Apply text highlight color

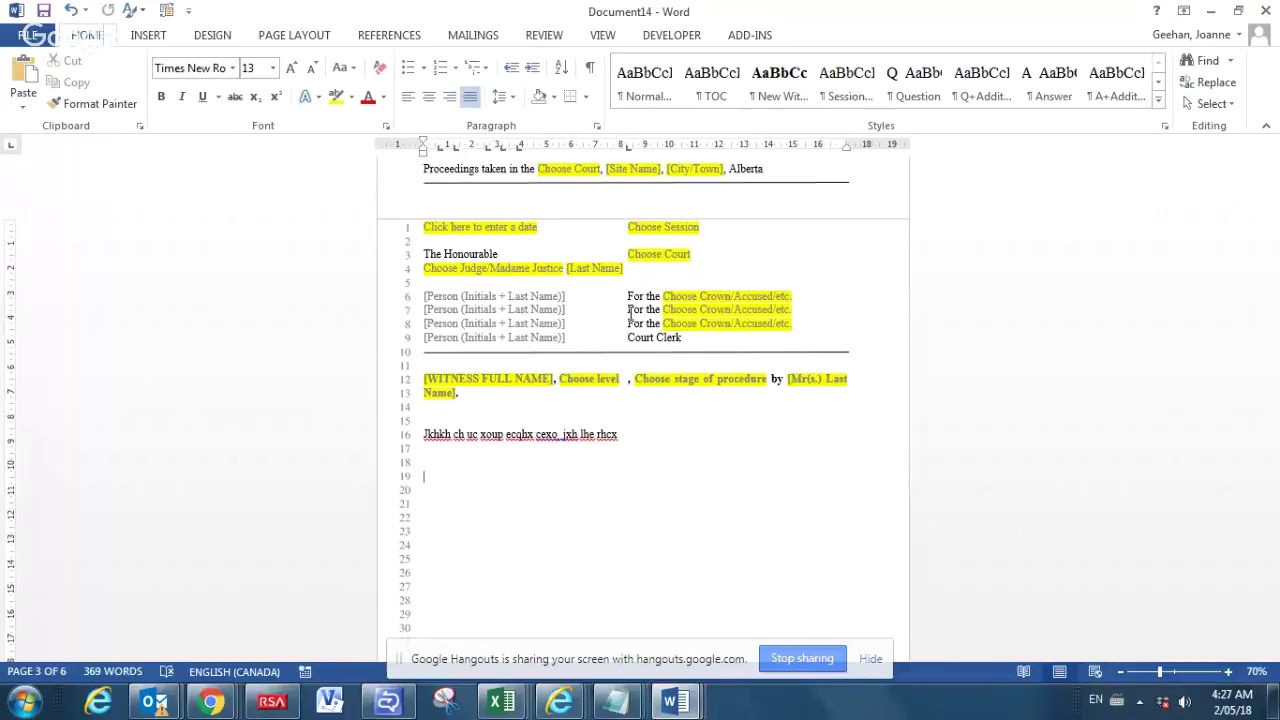(x=336, y=97)
